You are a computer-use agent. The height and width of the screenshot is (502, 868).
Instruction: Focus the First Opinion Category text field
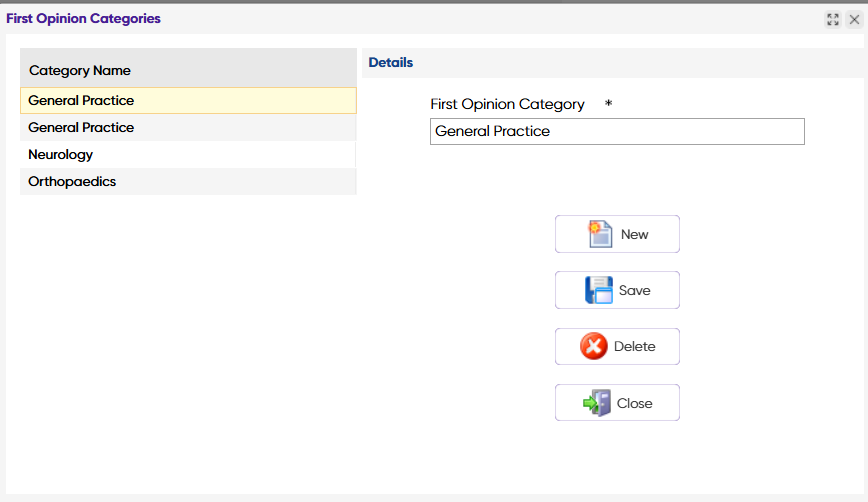click(617, 132)
